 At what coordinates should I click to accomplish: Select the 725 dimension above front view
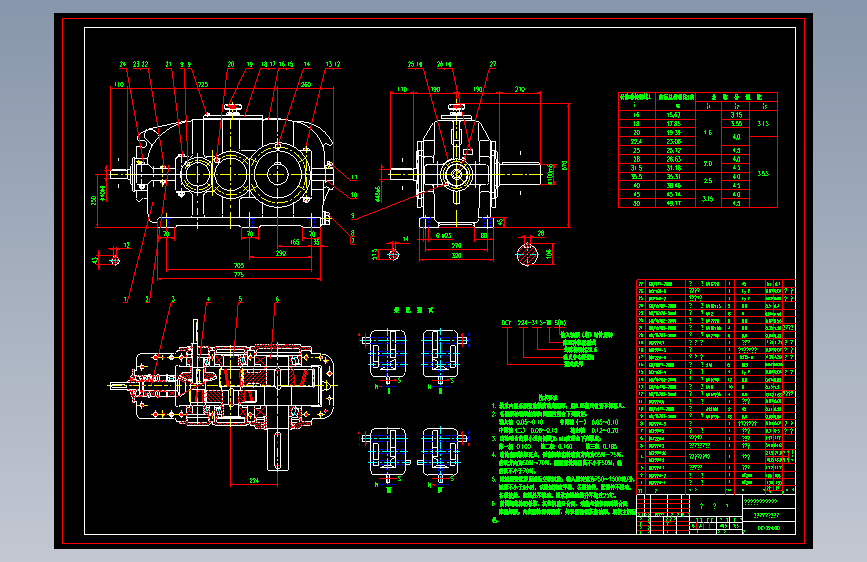coord(203,85)
